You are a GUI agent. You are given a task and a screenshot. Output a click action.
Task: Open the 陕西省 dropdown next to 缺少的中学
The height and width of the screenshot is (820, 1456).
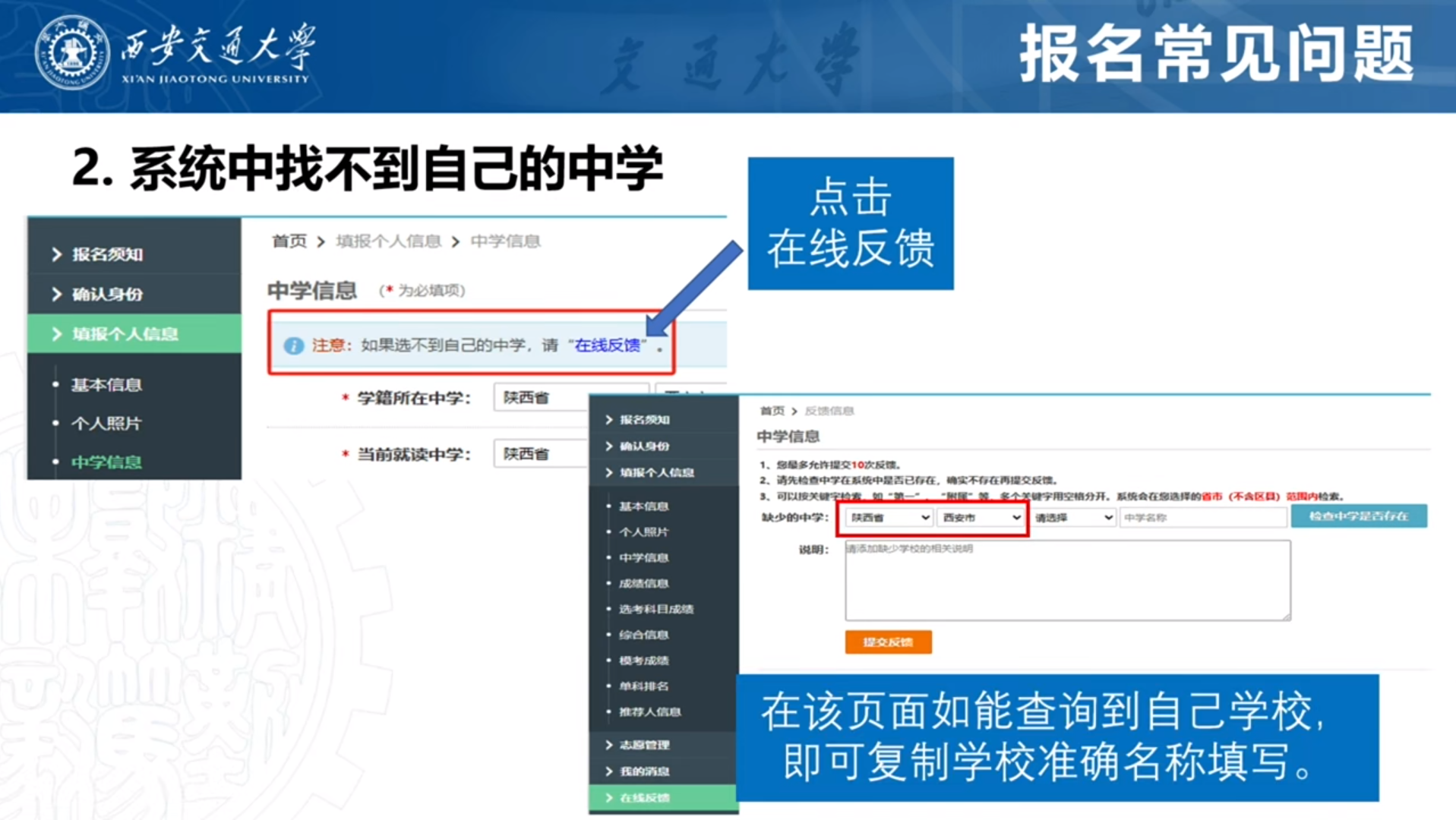[x=888, y=518]
